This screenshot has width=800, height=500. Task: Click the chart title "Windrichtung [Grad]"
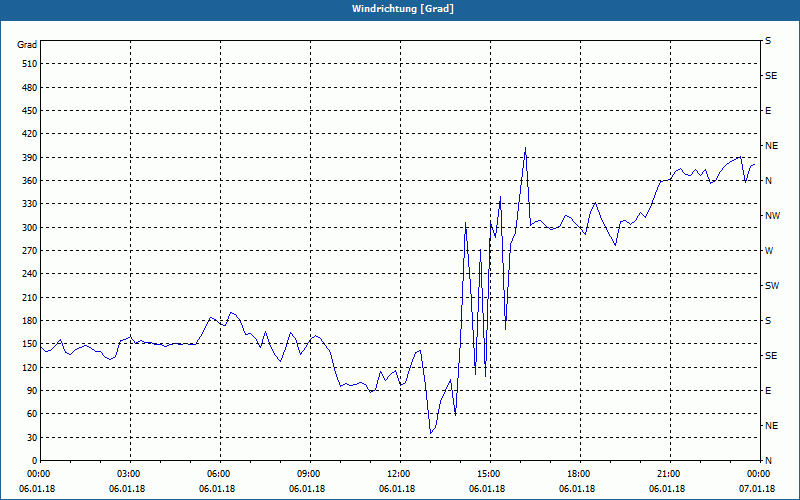click(403, 9)
